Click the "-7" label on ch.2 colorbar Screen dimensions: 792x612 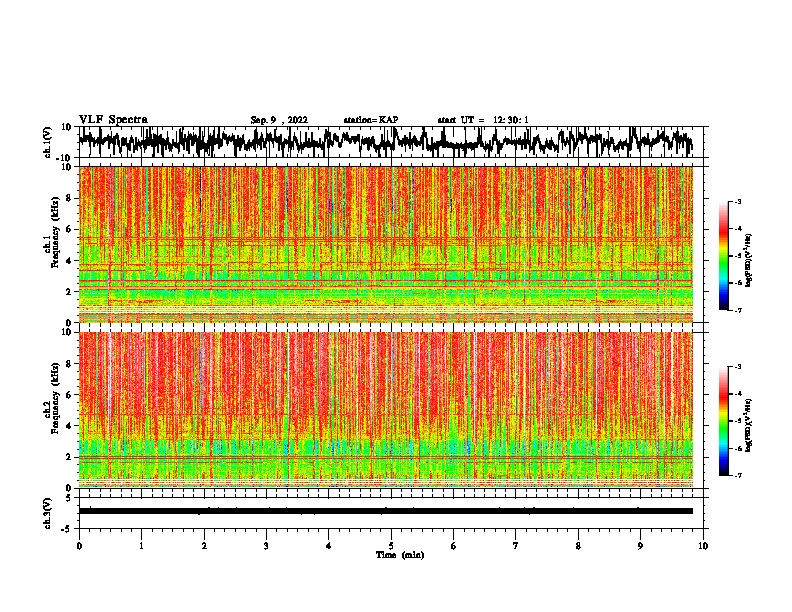[x=737, y=475]
